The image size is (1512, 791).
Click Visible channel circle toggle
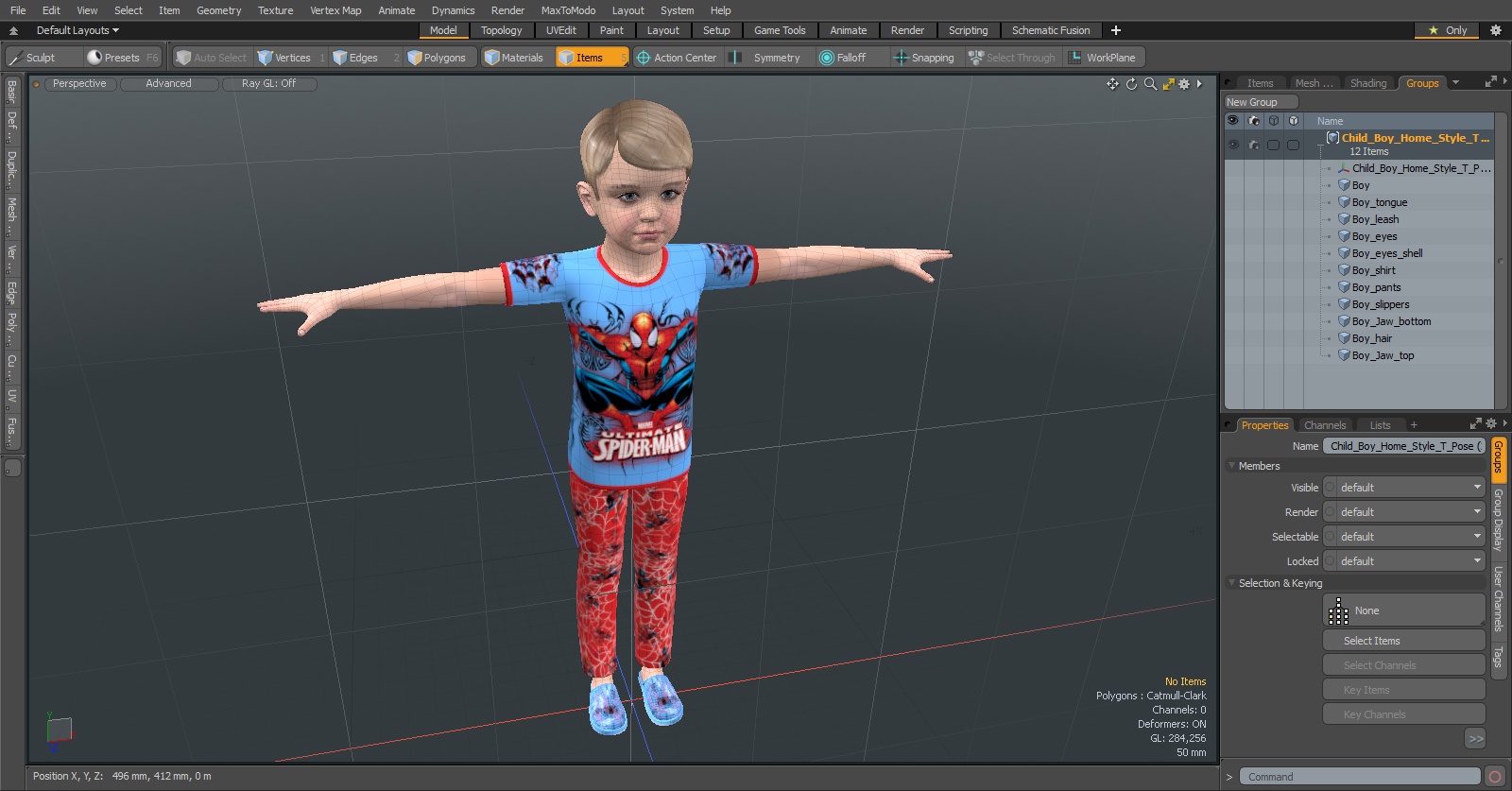pyautogui.click(x=1331, y=488)
